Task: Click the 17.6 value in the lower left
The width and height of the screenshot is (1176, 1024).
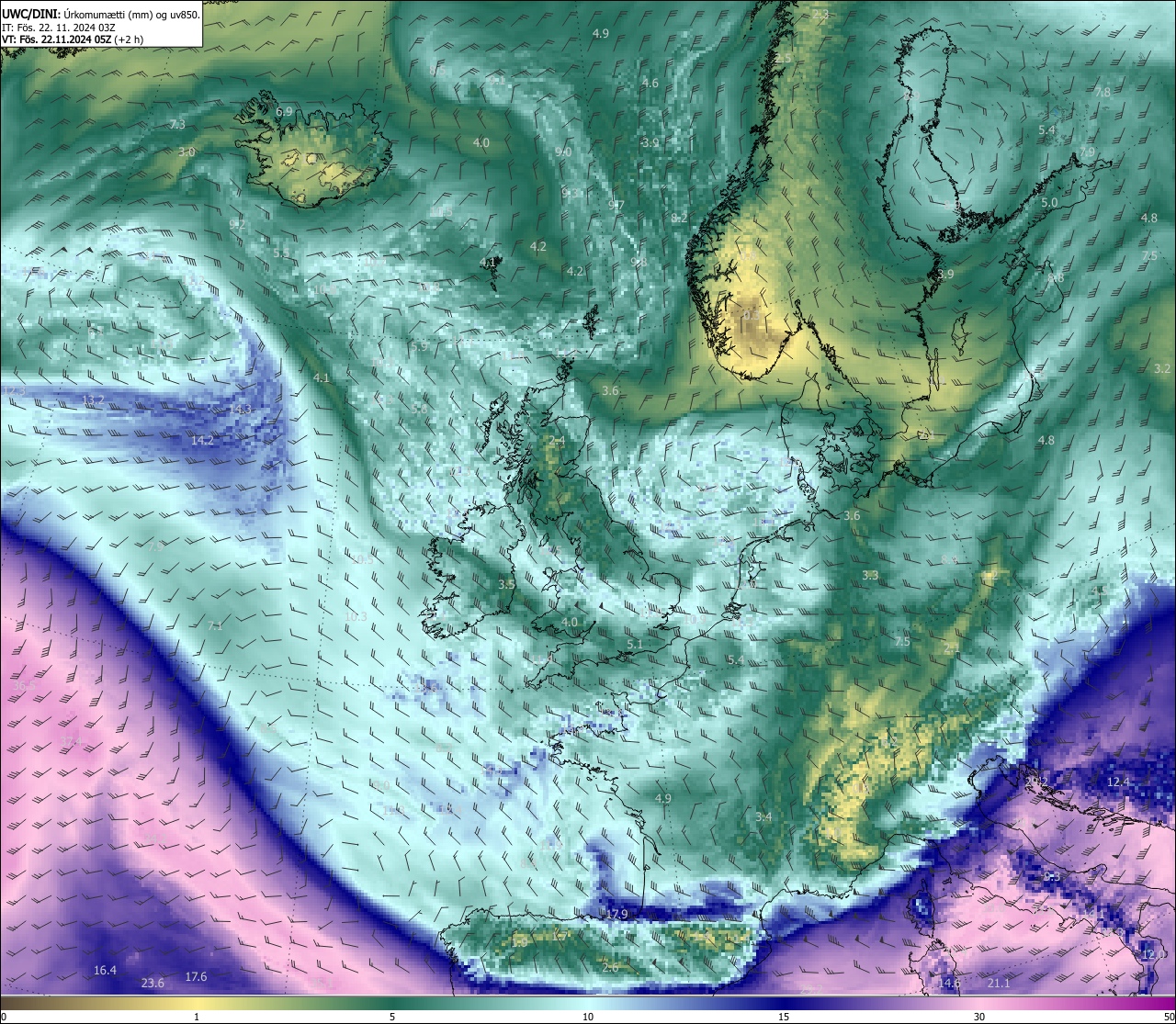Action: click(x=196, y=977)
